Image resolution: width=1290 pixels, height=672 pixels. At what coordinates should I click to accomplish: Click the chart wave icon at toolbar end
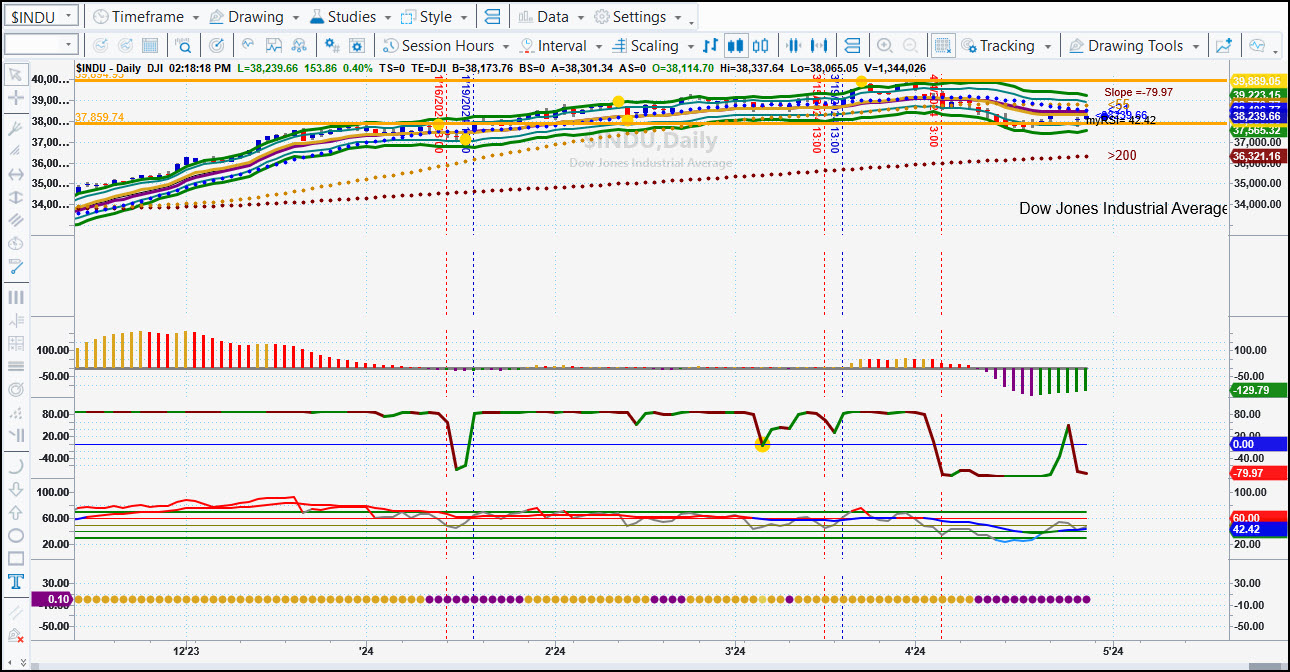pos(1258,45)
